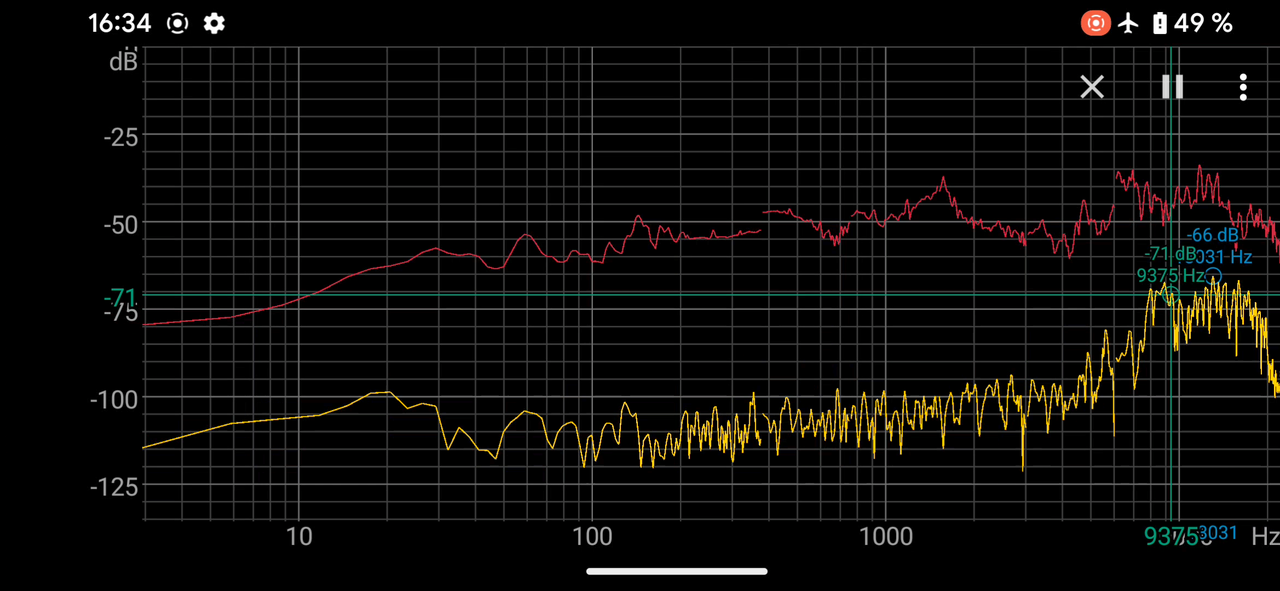Tap the 16:34 clock in the status bar

point(119,23)
